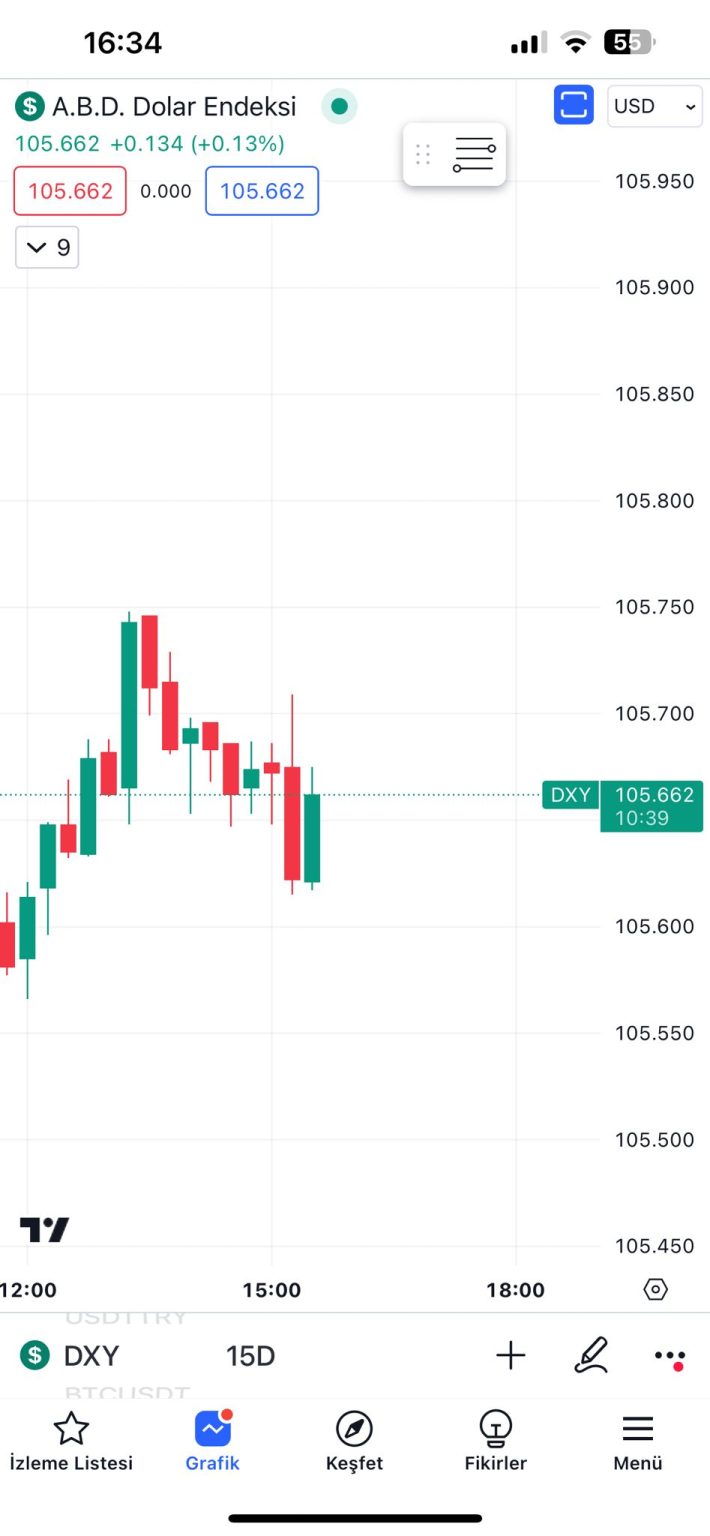Change the 15D timeframe interval
This screenshot has height=1536, width=710.
(x=250, y=1356)
